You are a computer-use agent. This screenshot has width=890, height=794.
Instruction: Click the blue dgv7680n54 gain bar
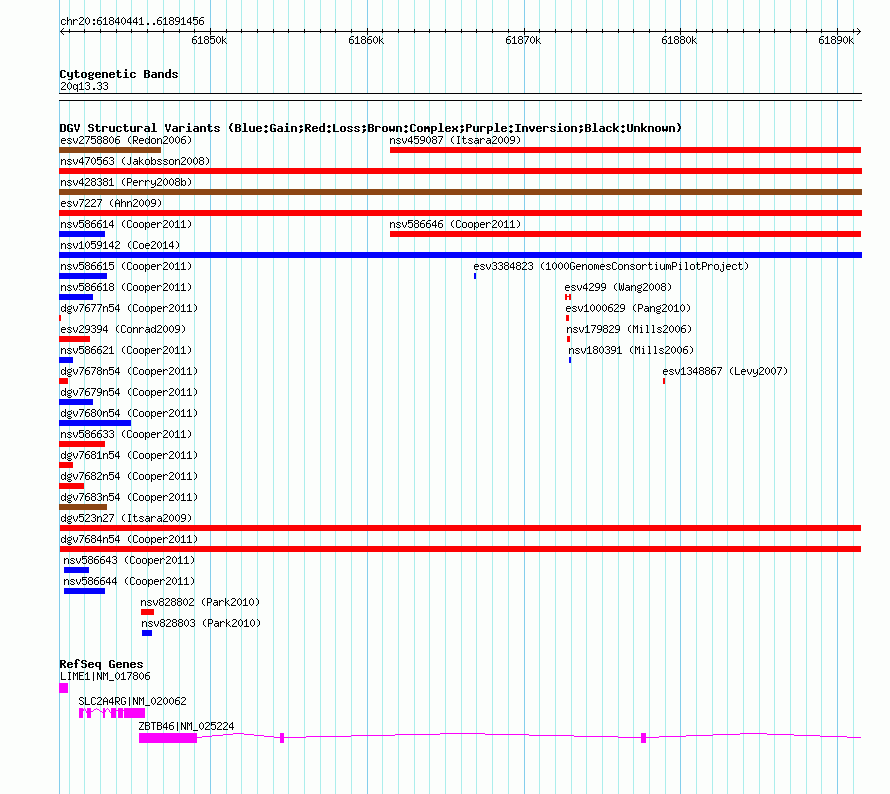(x=95, y=423)
